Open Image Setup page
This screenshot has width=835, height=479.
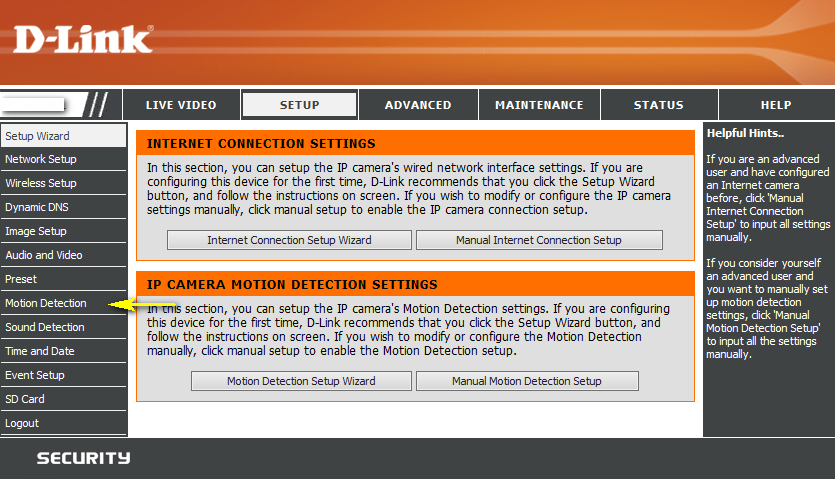pos(36,231)
